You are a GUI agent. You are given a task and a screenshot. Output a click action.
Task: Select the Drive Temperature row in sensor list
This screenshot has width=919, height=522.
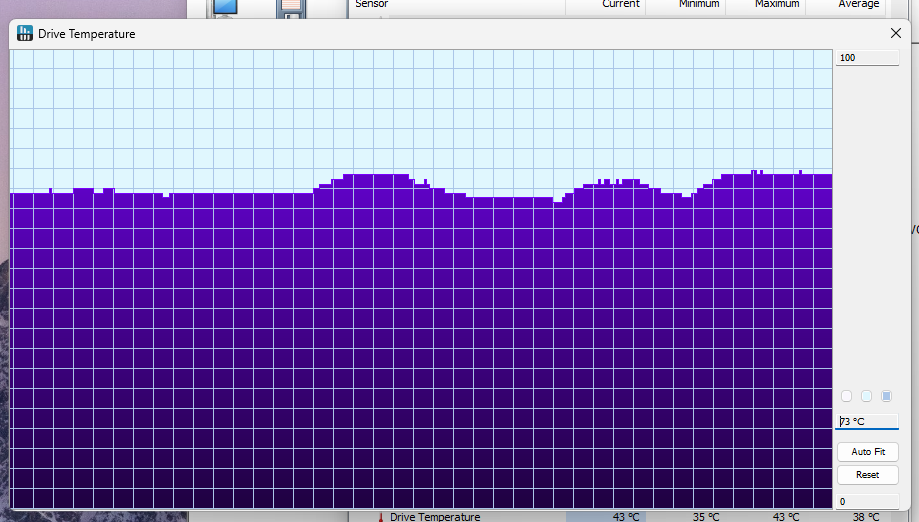(618, 517)
